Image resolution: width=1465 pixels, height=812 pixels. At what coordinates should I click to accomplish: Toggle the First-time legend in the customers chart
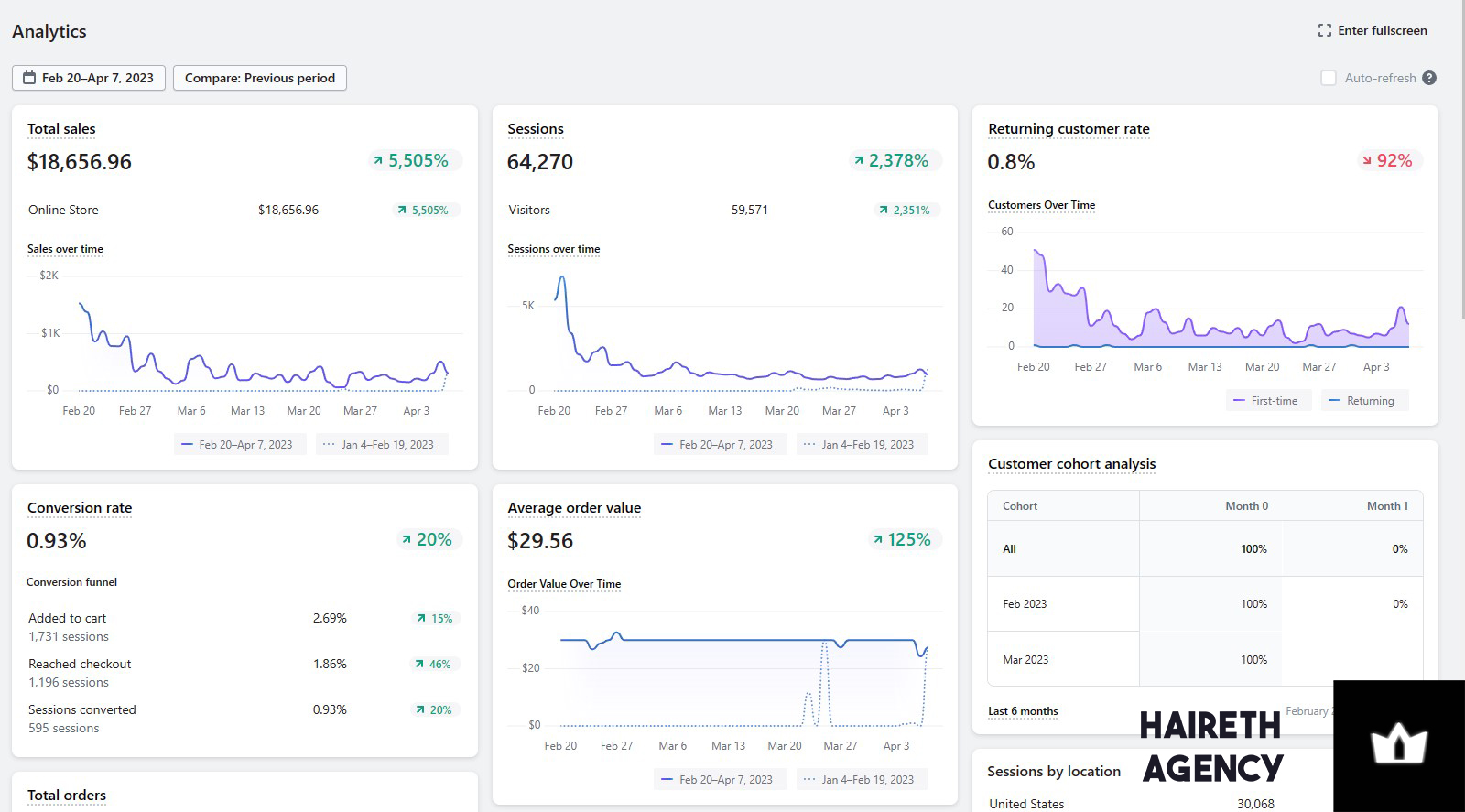click(1268, 401)
